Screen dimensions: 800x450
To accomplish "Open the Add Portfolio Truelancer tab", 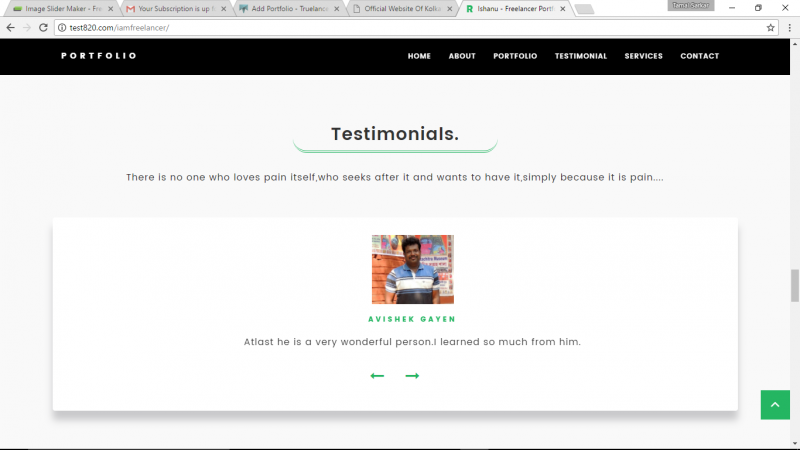I will (288, 9).
